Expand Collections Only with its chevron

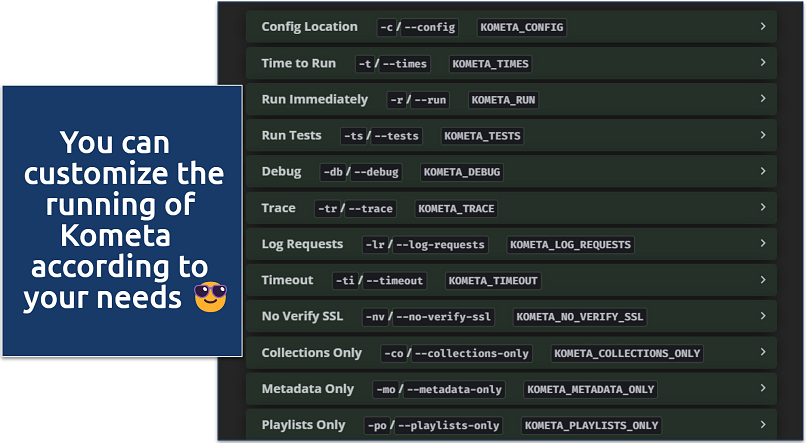[x=763, y=352]
